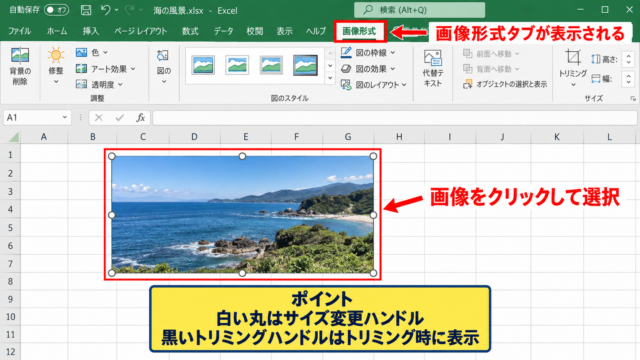Click the Redo arrow icon
This screenshot has height=360, width=640.
point(129,9)
